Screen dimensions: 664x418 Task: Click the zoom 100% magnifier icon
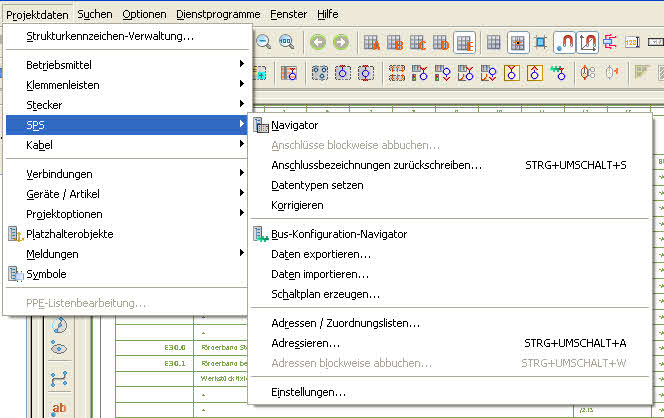point(287,42)
